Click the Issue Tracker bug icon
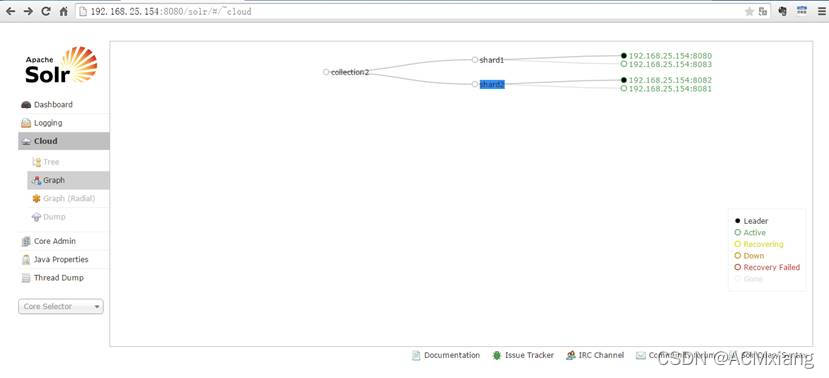 tap(496, 356)
